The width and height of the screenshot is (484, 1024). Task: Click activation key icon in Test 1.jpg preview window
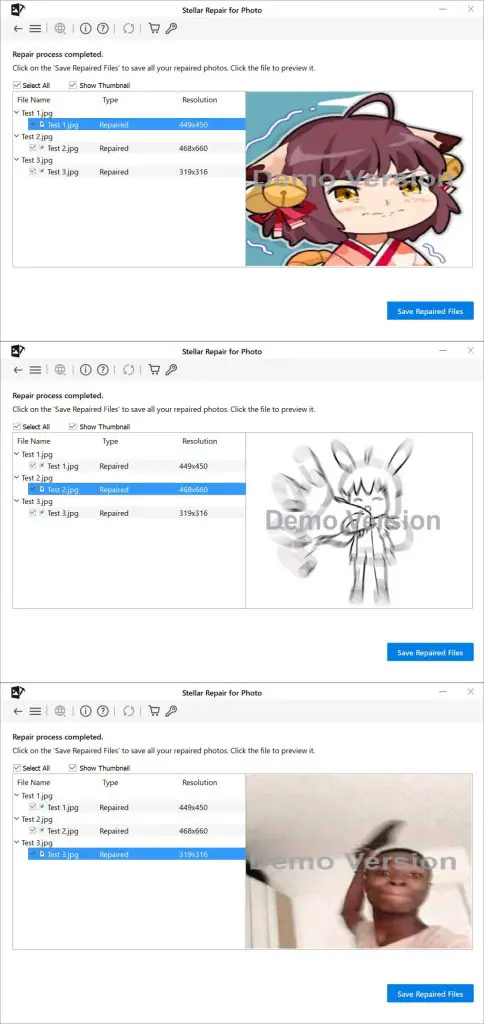click(x=171, y=28)
